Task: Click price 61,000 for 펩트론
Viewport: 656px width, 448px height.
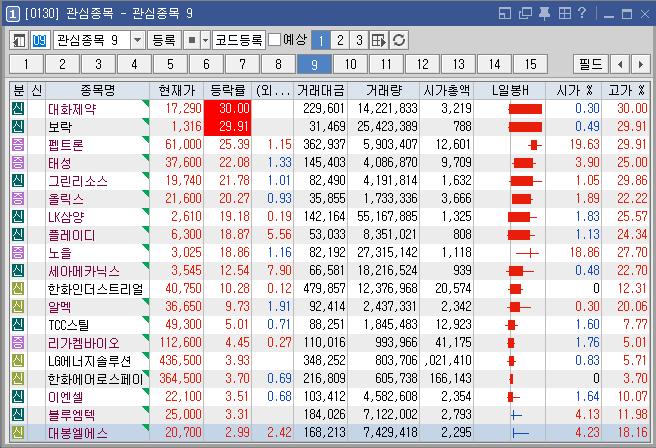Action: pyautogui.click(x=183, y=145)
